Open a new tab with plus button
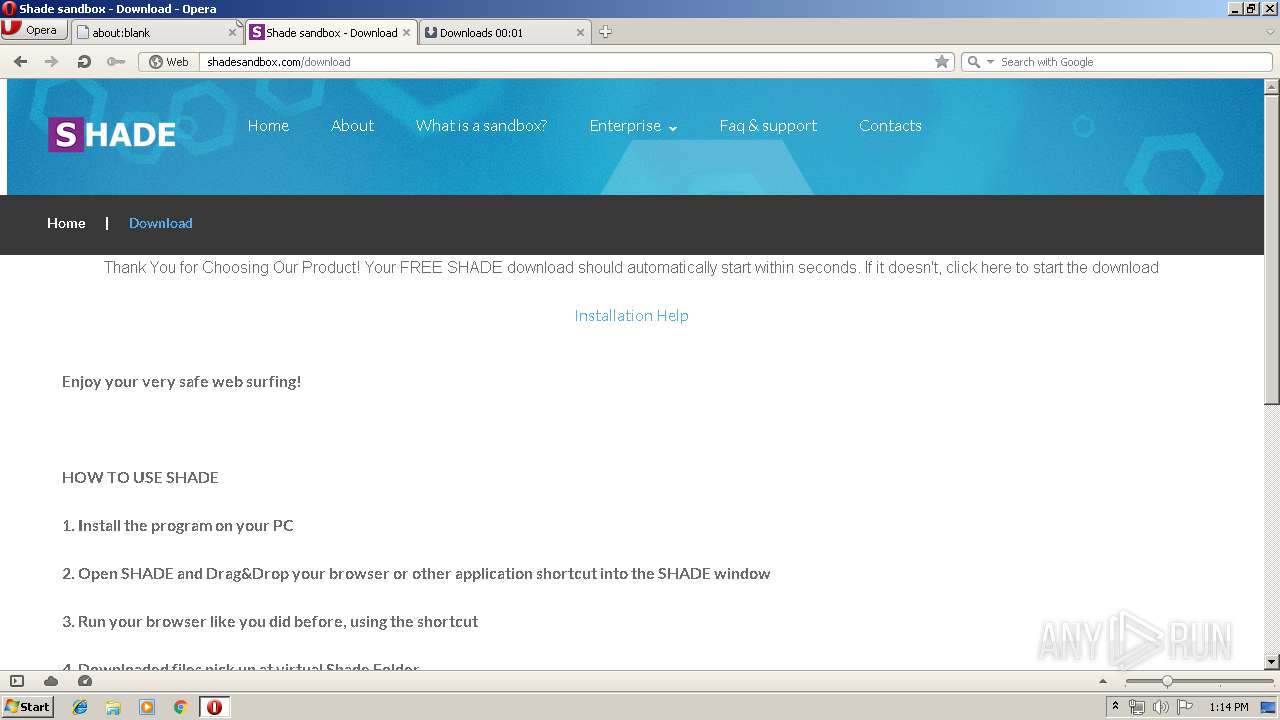This screenshot has height=720, width=1280. 605,32
